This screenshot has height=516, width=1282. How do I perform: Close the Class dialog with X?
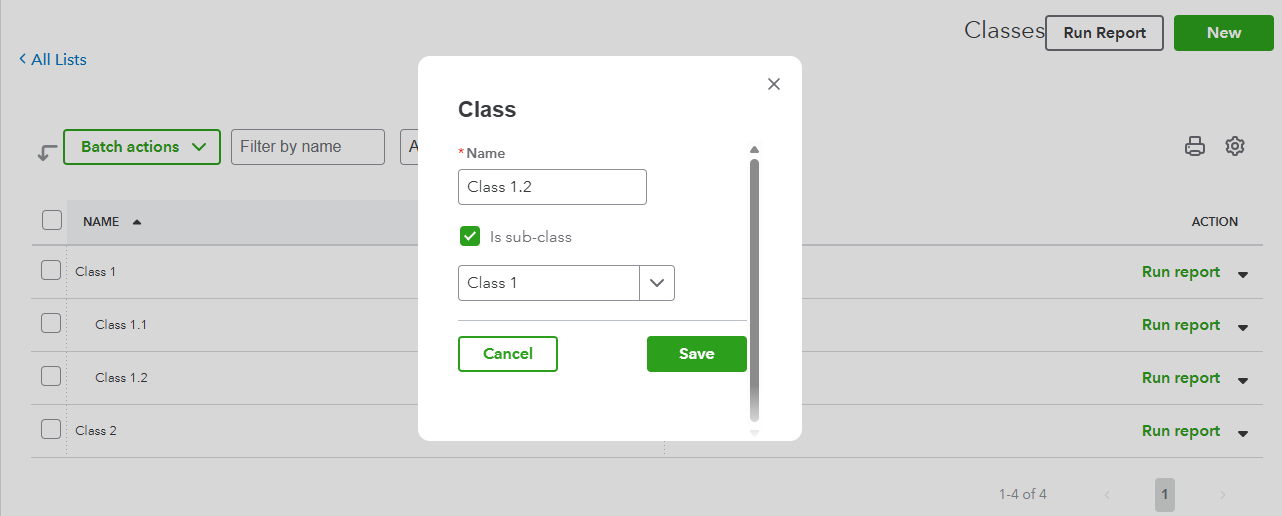point(773,84)
